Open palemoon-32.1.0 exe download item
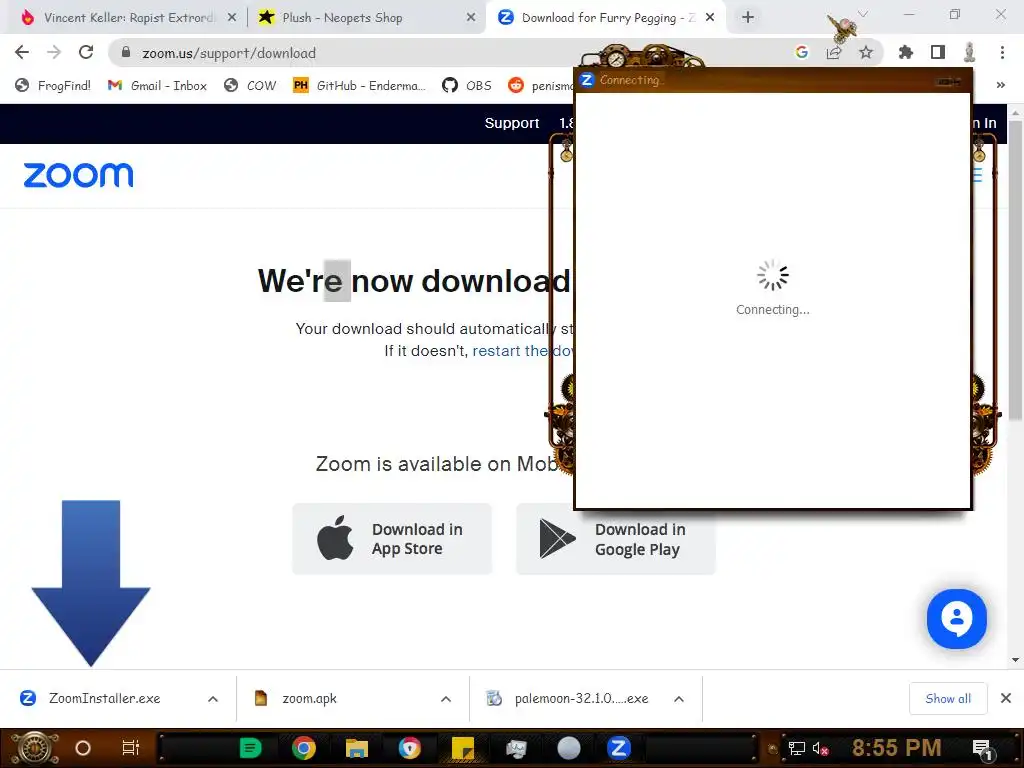The image size is (1024, 768). point(581,699)
